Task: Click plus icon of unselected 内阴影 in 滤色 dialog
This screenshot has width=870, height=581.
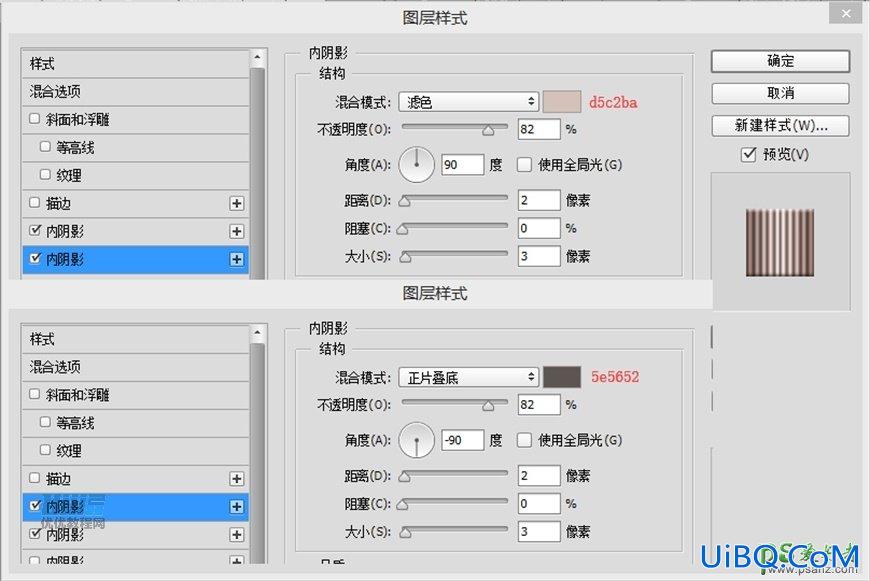Action: (237, 231)
